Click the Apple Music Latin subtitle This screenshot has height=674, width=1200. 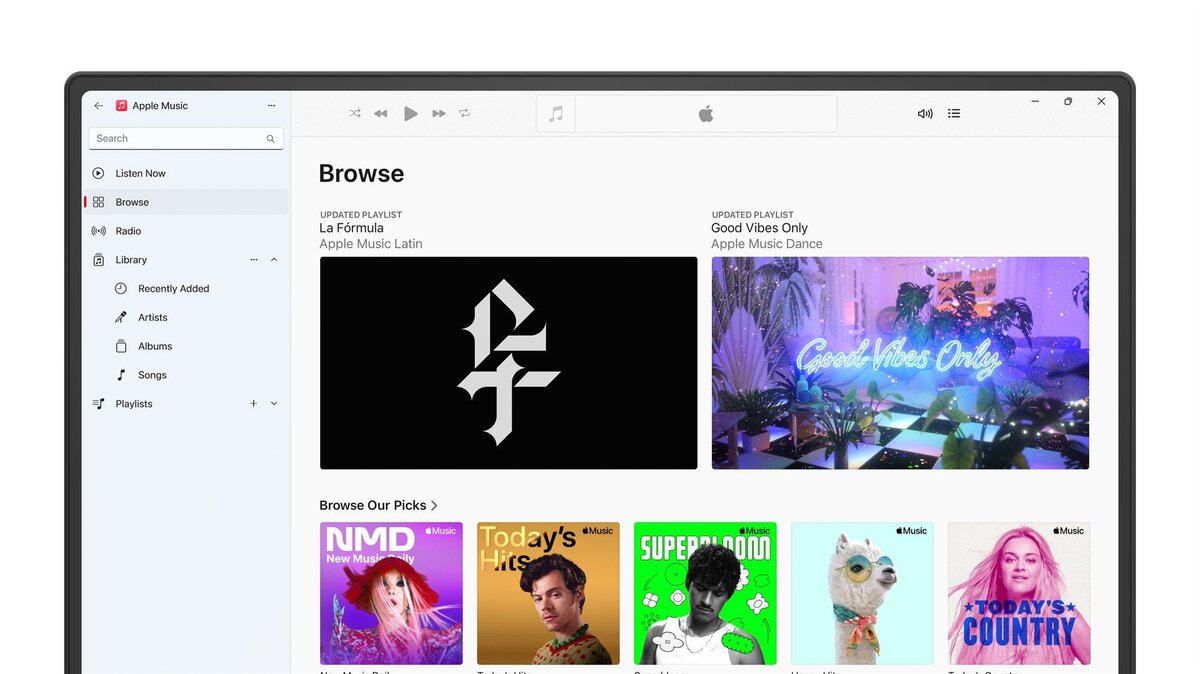(x=371, y=244)
